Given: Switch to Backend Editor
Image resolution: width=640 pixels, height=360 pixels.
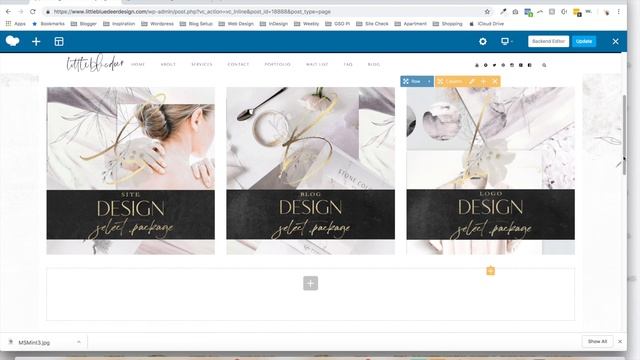Looking at the screenshot, I should point(548,41).
